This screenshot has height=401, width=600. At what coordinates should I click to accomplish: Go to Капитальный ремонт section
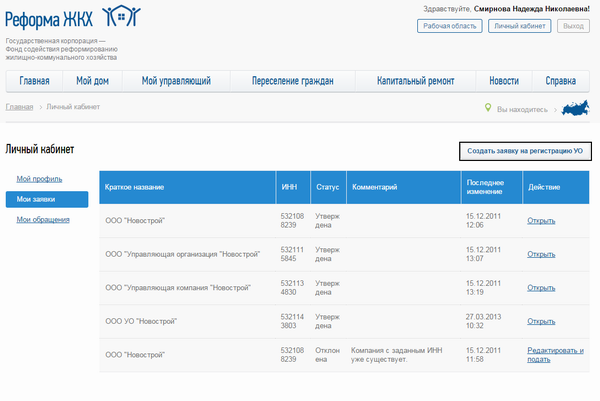coord(415,81)
